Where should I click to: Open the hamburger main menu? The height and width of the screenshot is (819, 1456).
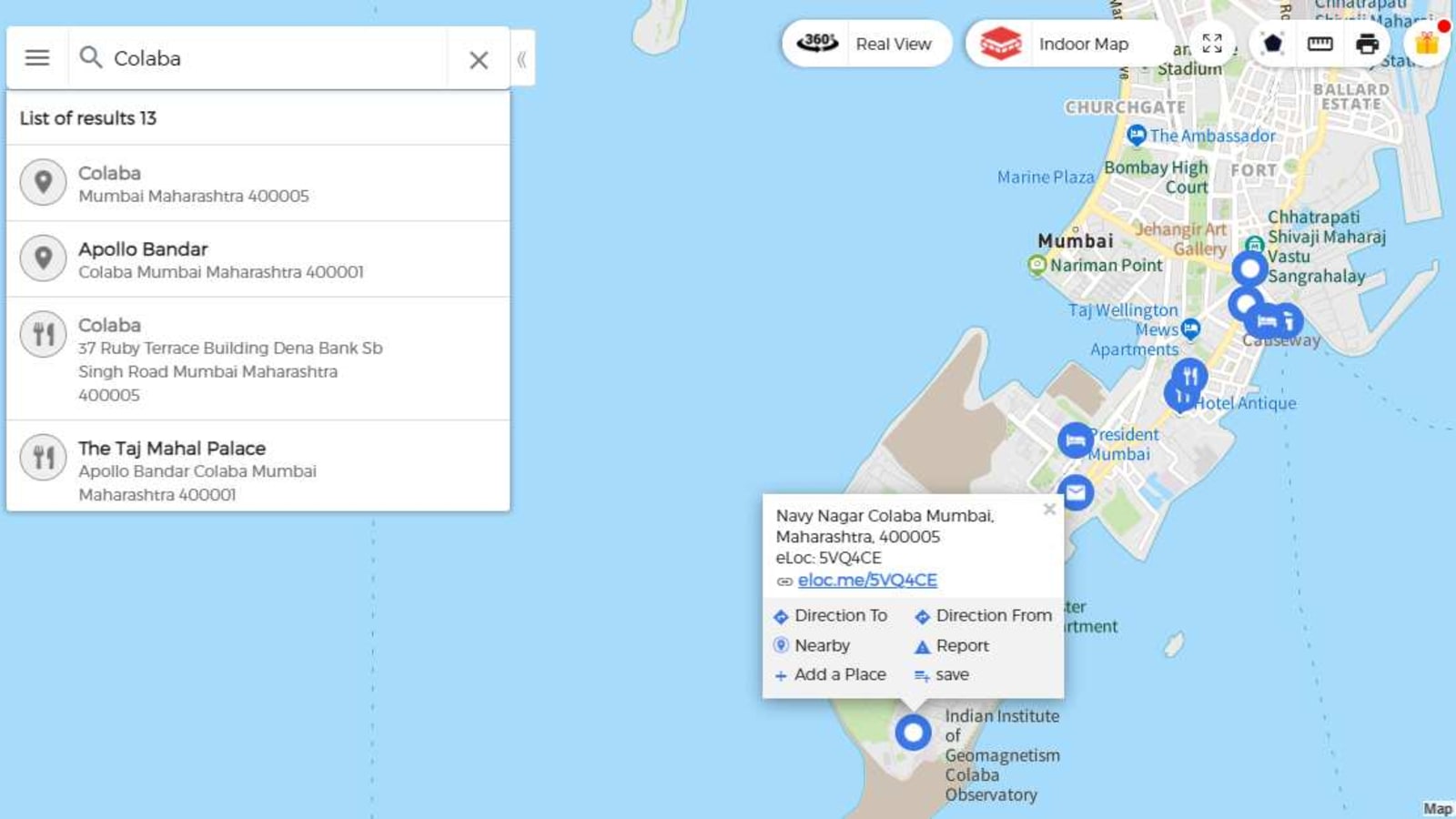(x=37, y=58)
